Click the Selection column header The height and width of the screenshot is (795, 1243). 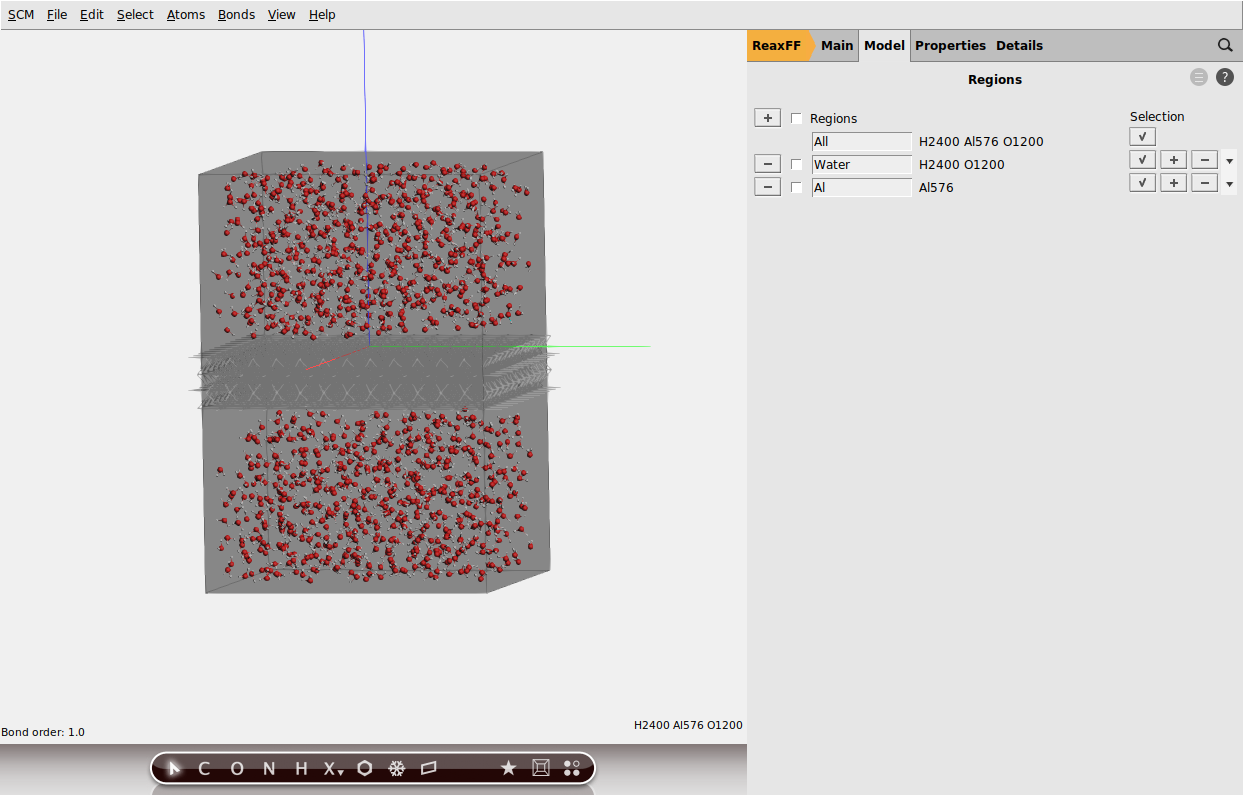point(1157,117)
